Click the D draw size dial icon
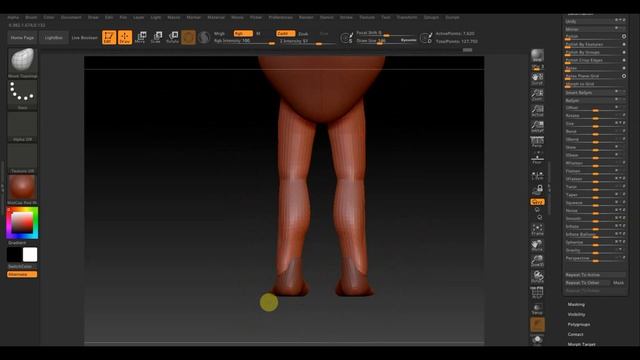The height and width of the screenshot is (360, 640). 426,38
